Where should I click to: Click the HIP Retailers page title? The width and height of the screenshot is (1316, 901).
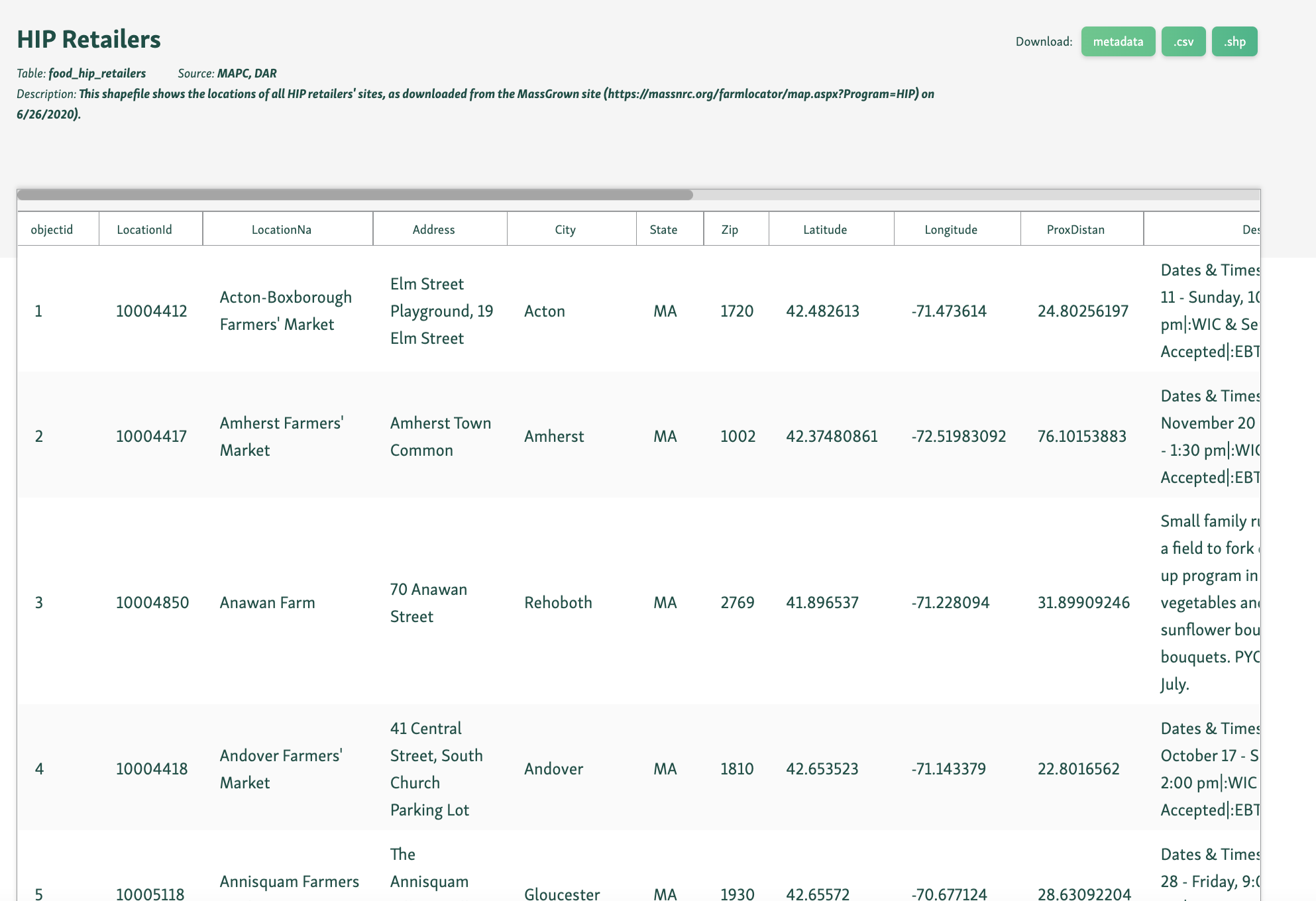pyautogui.click(x=88, y=40)
